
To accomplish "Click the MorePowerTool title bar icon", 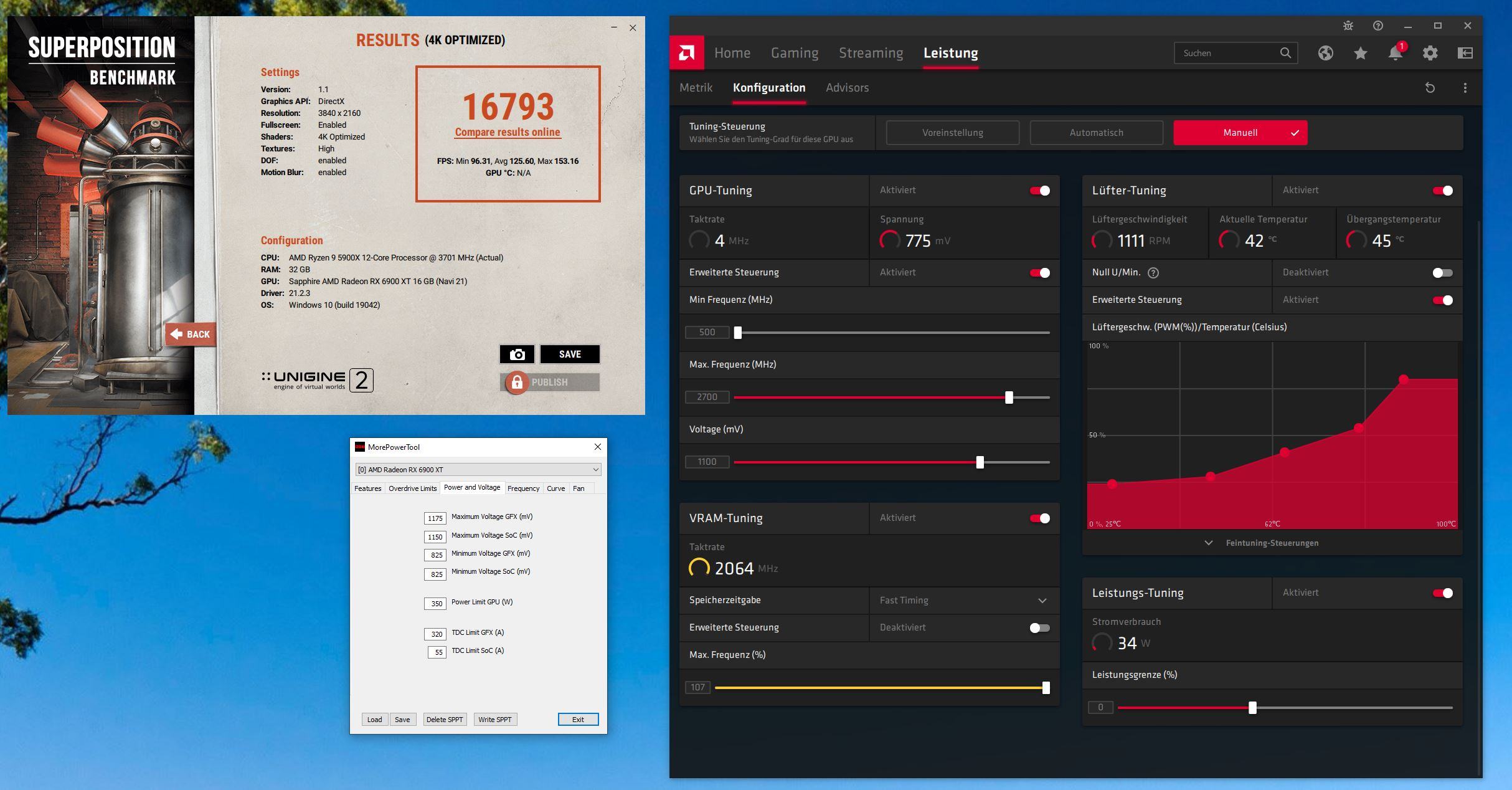I will coord(359,447).
